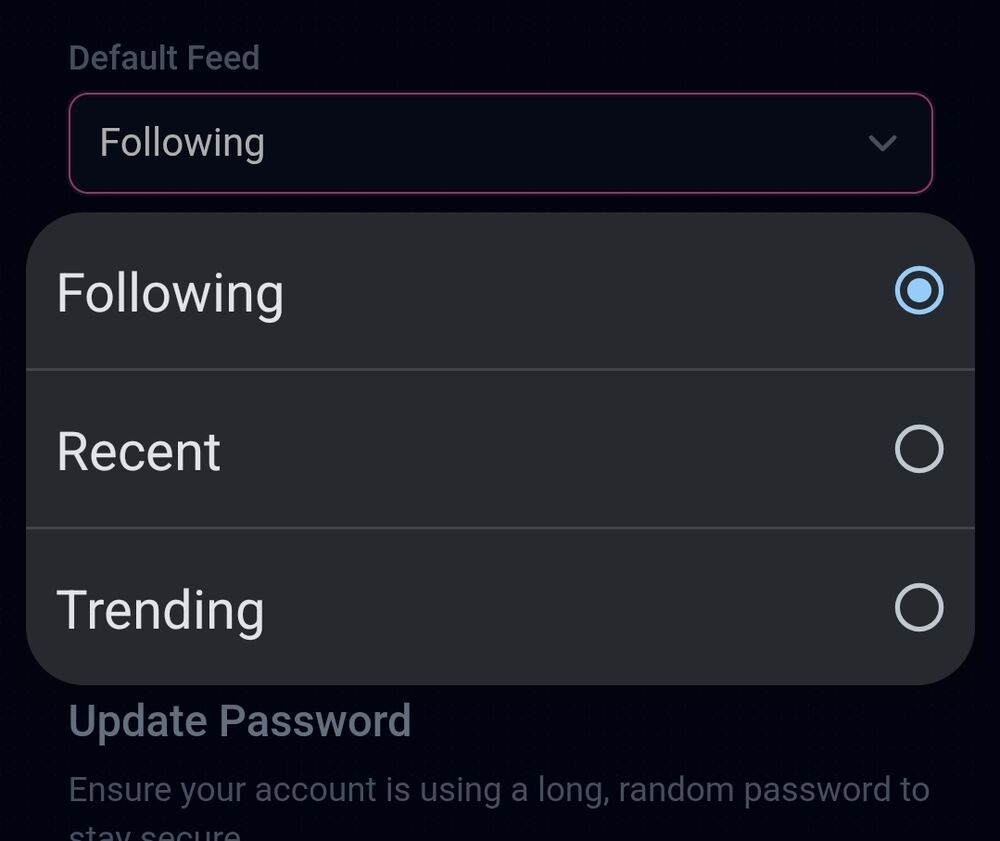Select the Trending radio button

pos(918,607)
